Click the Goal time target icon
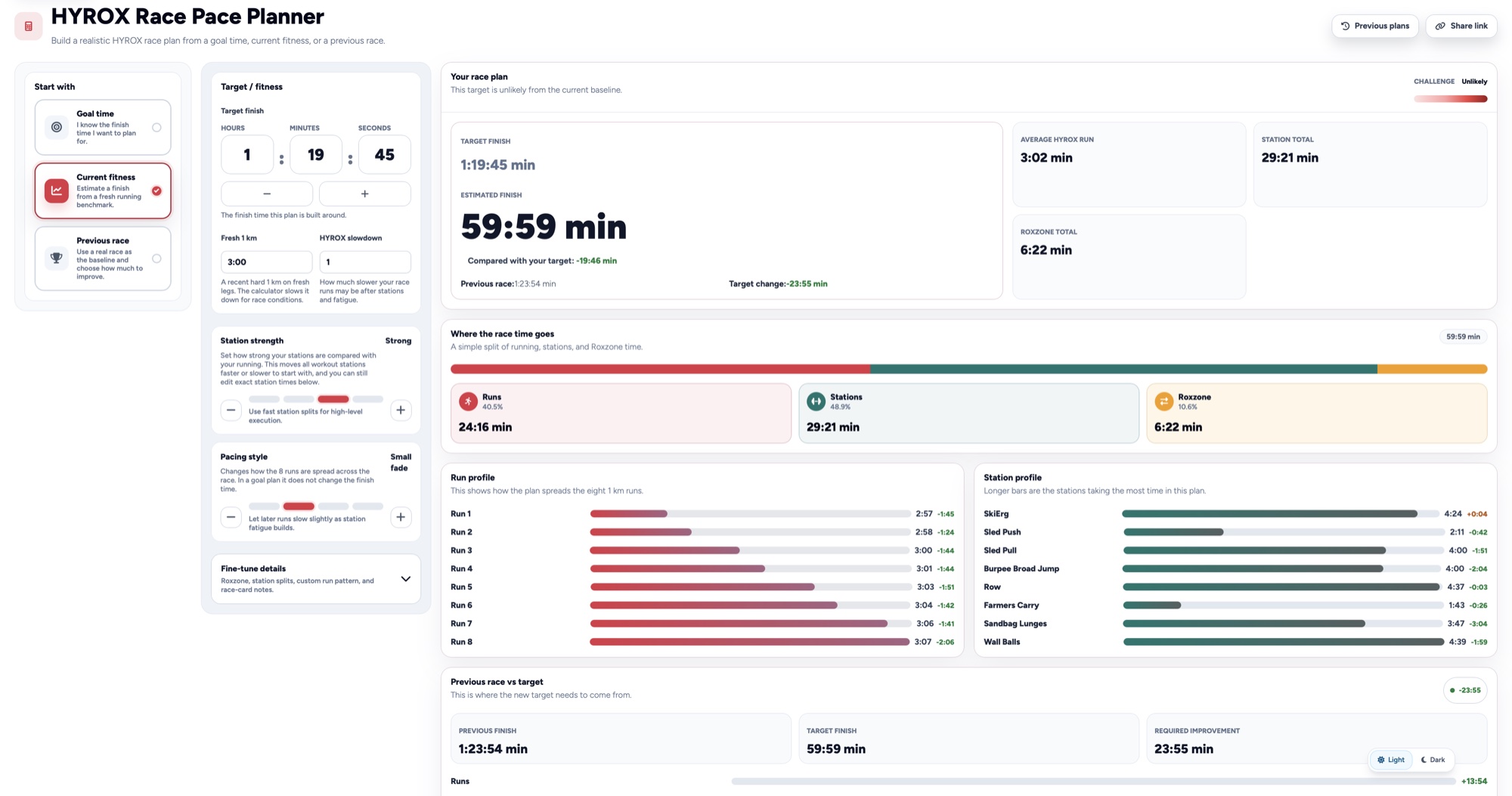1512x796 pixels. tap(57, 127)
